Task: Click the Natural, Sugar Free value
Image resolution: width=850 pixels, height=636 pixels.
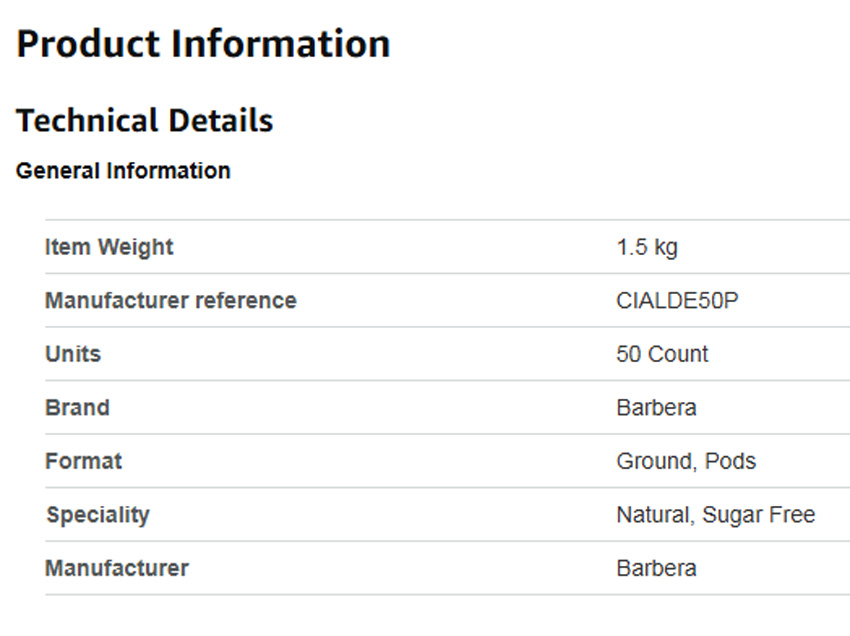Action: click(x=715, y=515)
